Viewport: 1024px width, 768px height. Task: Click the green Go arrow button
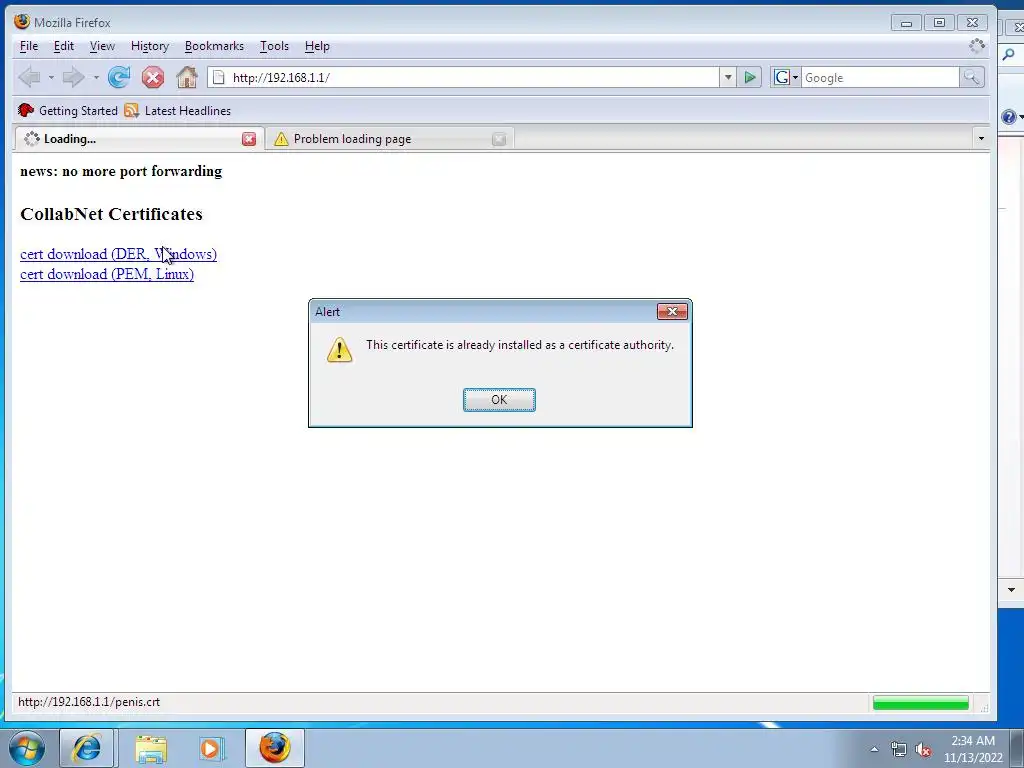[750, 78]
